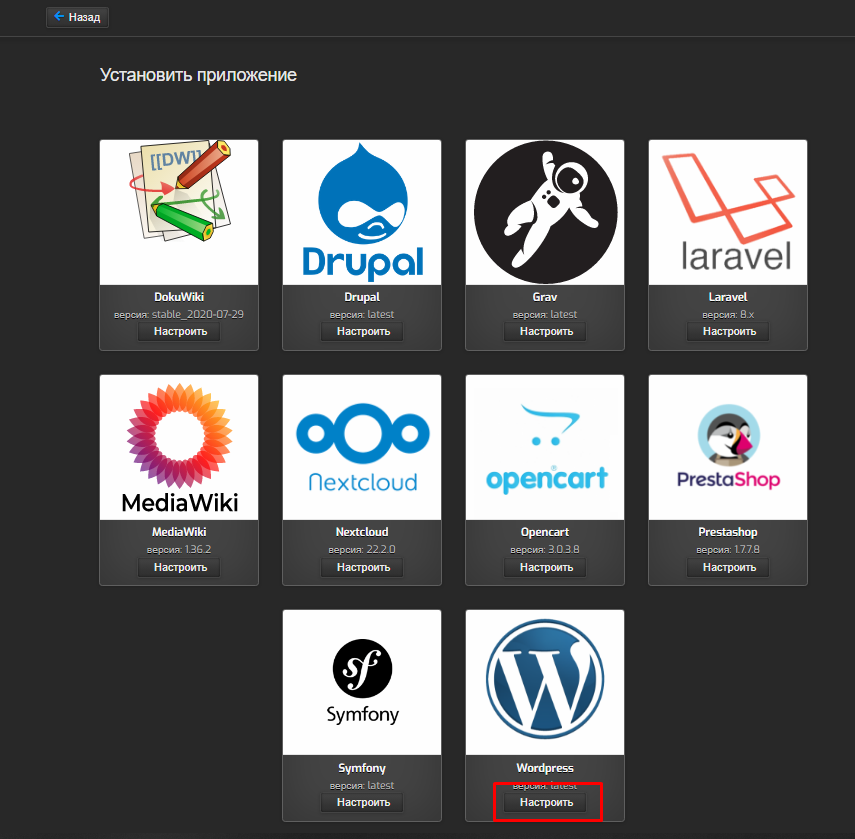This screenshot has width=855, height=839.
Task: Click the Opencart name label
Action: pos(545,532)
